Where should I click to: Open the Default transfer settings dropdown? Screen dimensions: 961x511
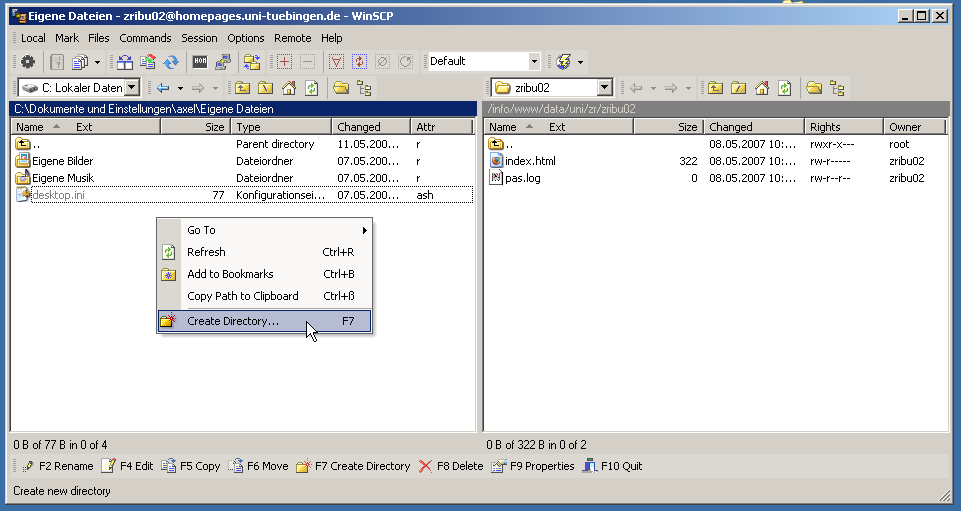click(x=534, y=61)
